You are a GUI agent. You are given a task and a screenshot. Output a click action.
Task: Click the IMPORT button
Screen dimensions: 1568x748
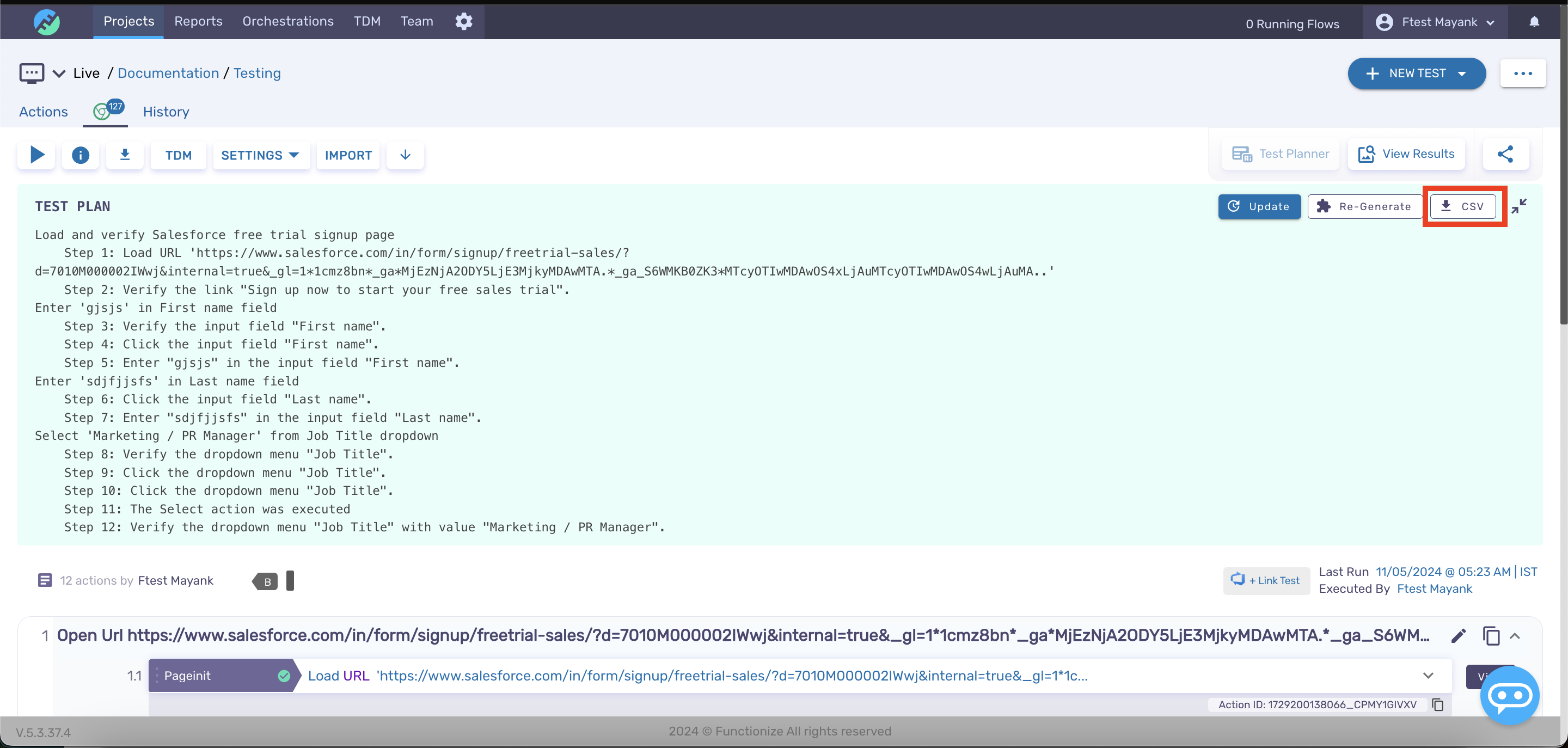pos(348,155)
